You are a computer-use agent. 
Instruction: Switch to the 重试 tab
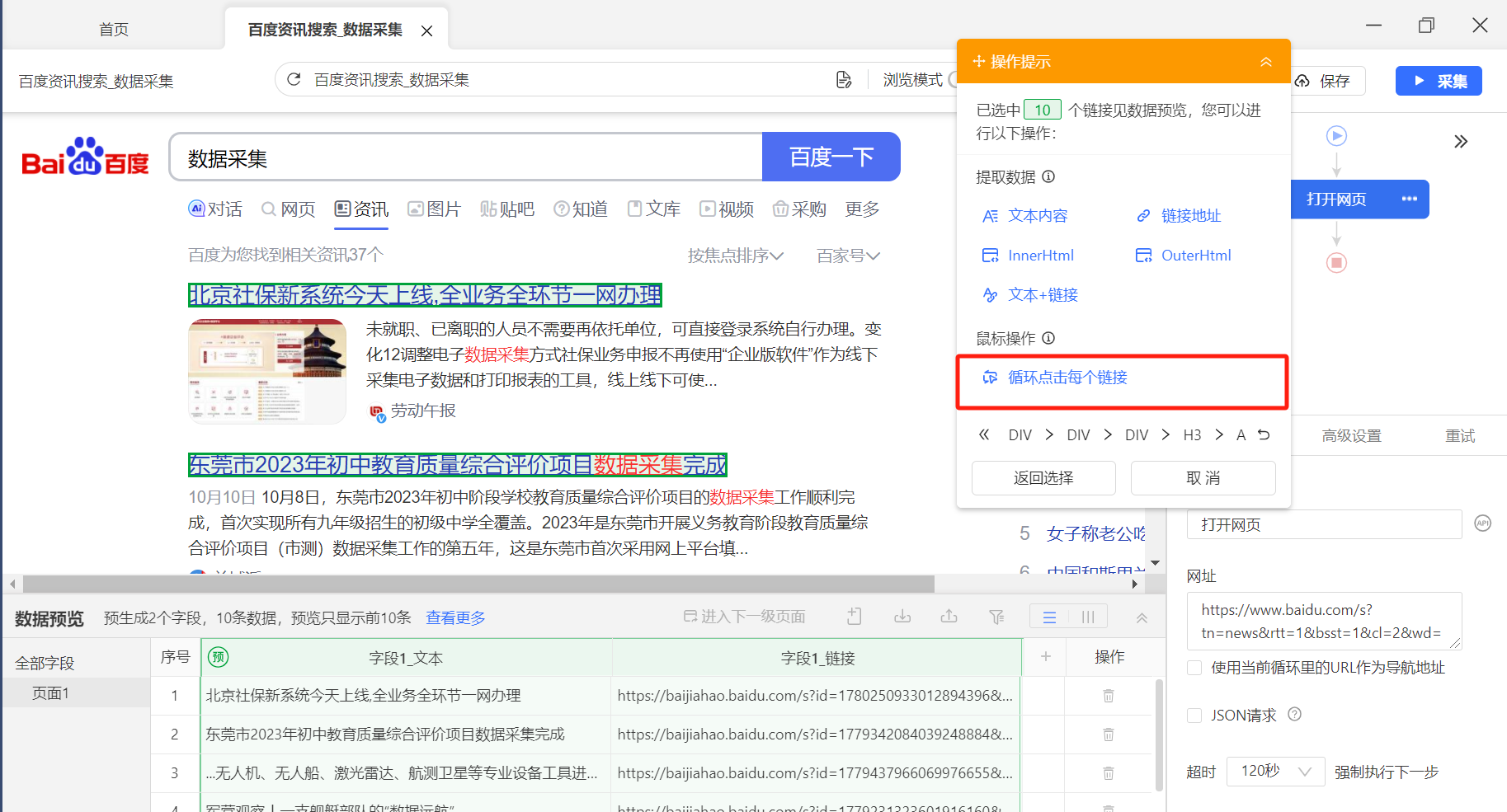point(1460,436)
